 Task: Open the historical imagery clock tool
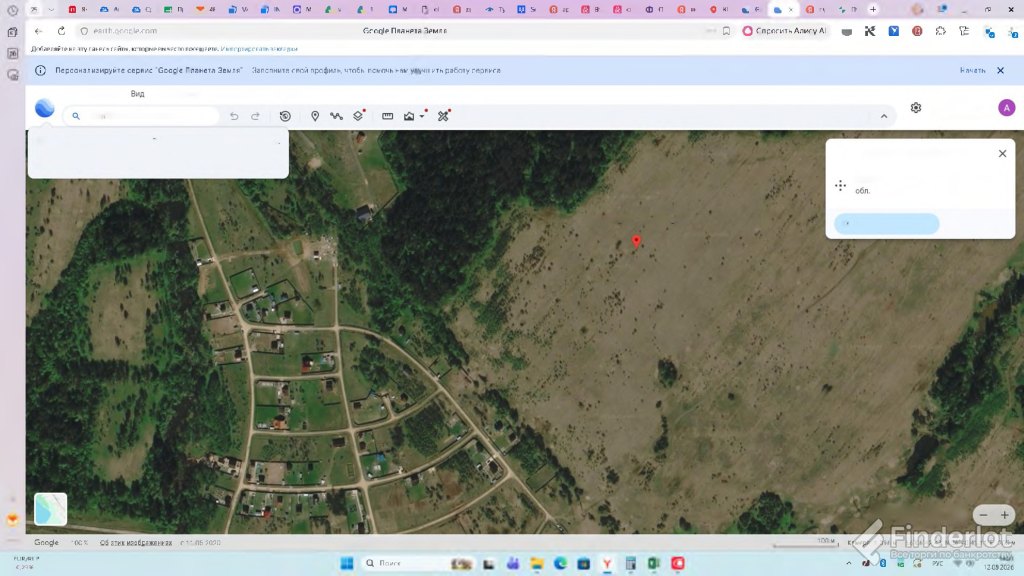(285, 116)
